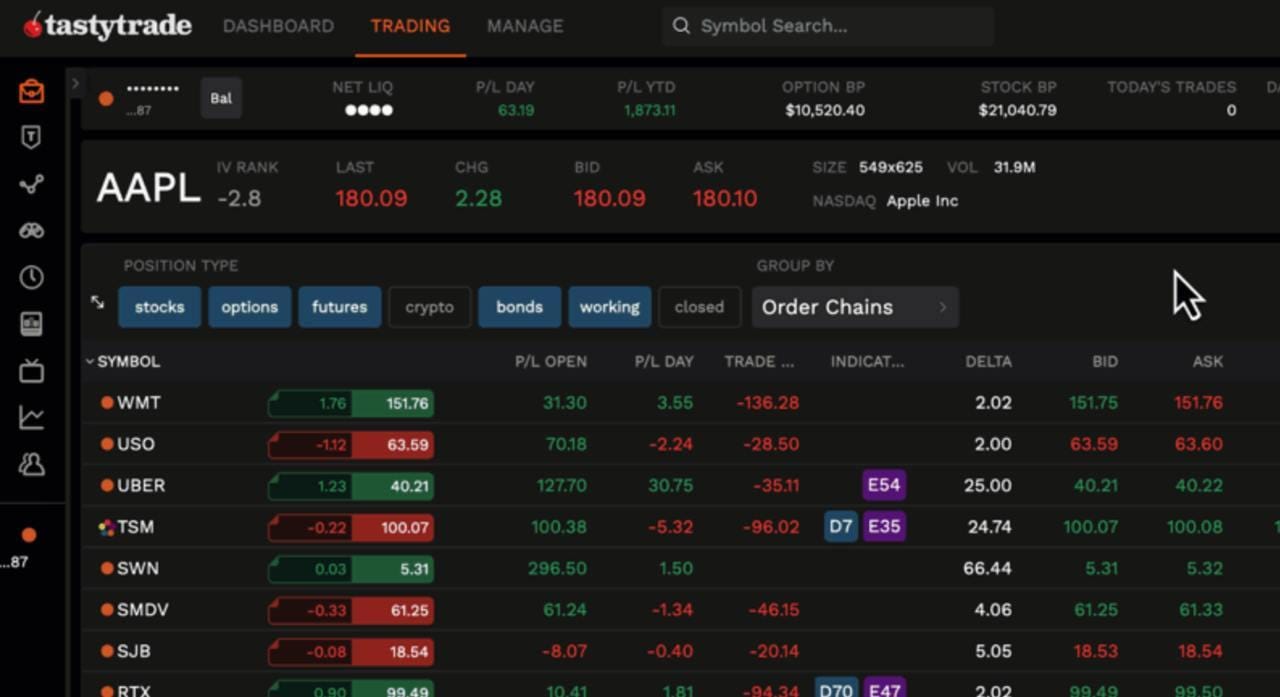
Task: Collapse the SYMBOL column chevron
Action: 90,362
